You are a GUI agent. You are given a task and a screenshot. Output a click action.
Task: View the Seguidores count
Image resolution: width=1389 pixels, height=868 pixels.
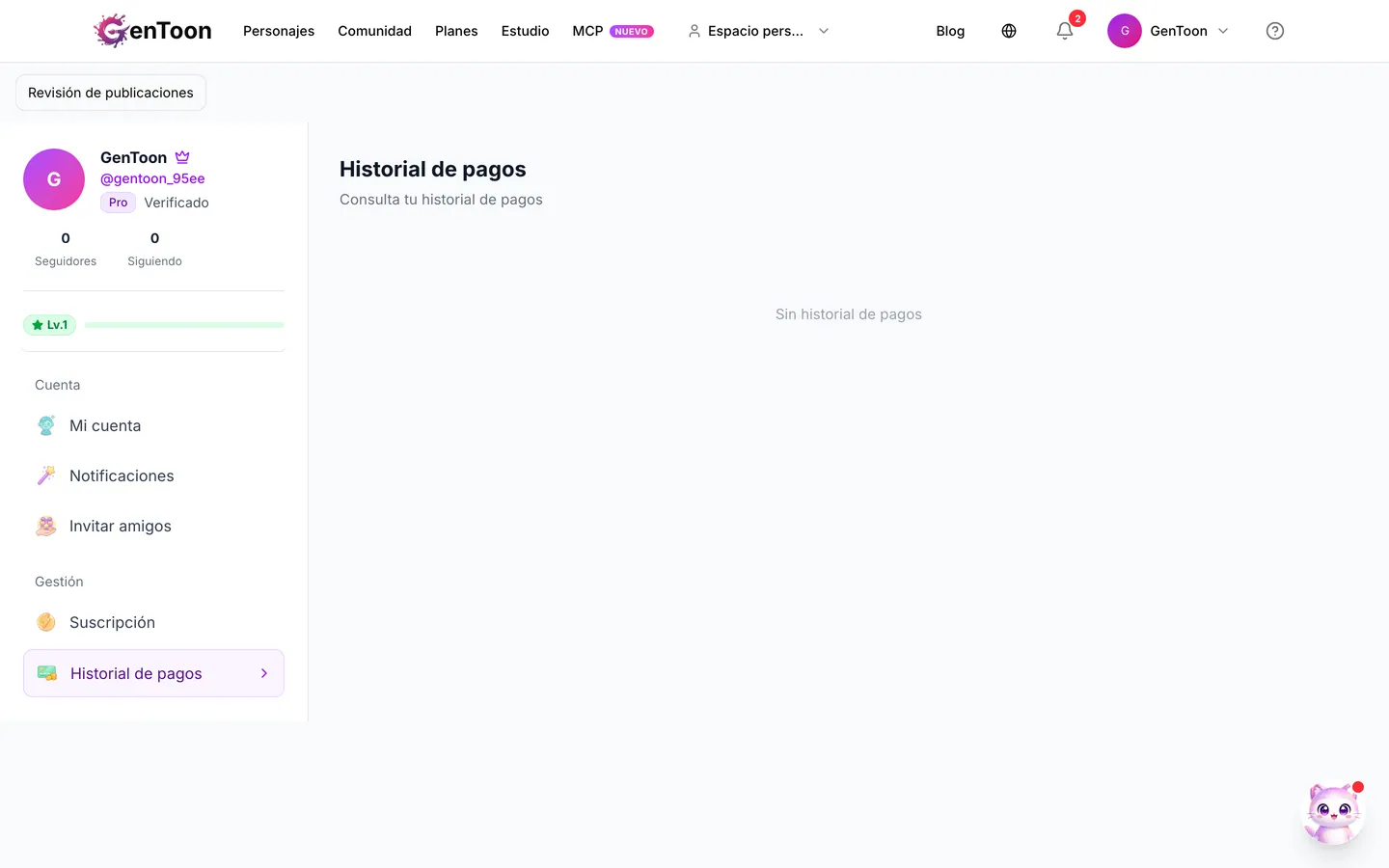pyautogui.click(x=66, y=249)
